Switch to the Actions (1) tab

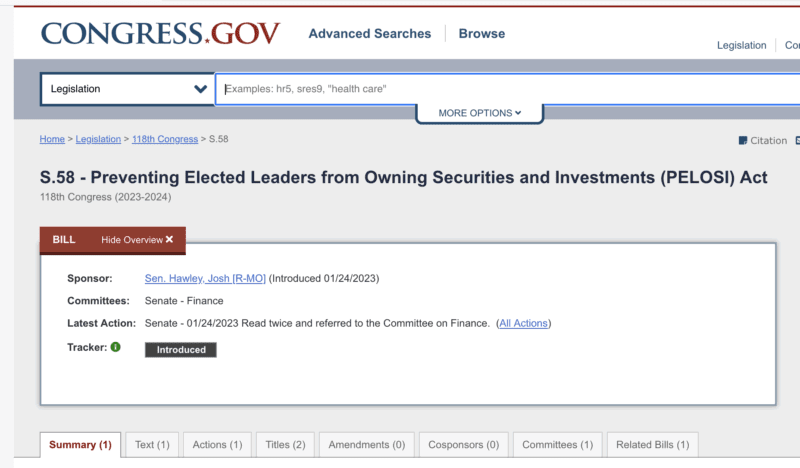pyautogui.click(x=217, y=445)
